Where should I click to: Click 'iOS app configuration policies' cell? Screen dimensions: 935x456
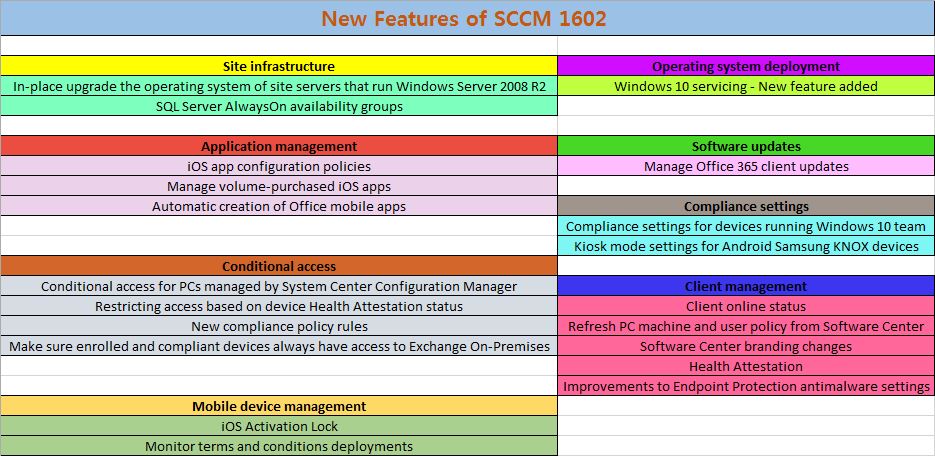pos(279,166)
